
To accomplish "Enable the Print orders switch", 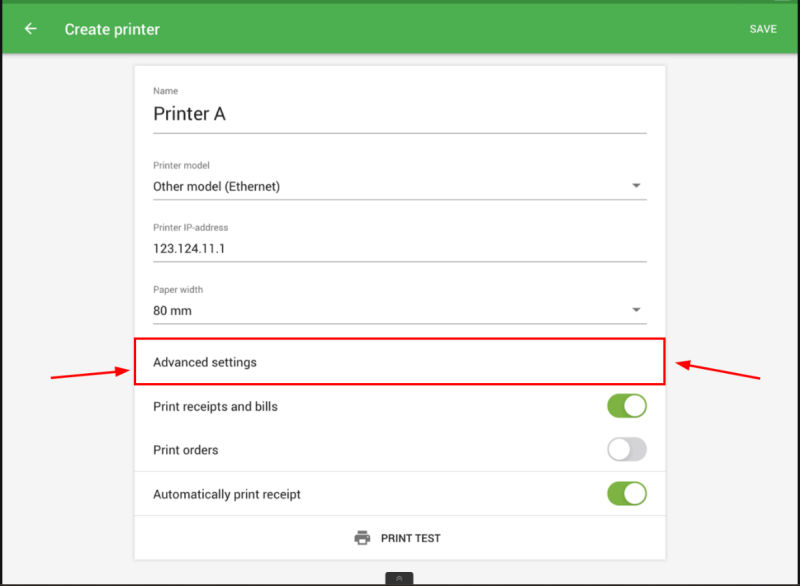I will (x=627, y=450).
